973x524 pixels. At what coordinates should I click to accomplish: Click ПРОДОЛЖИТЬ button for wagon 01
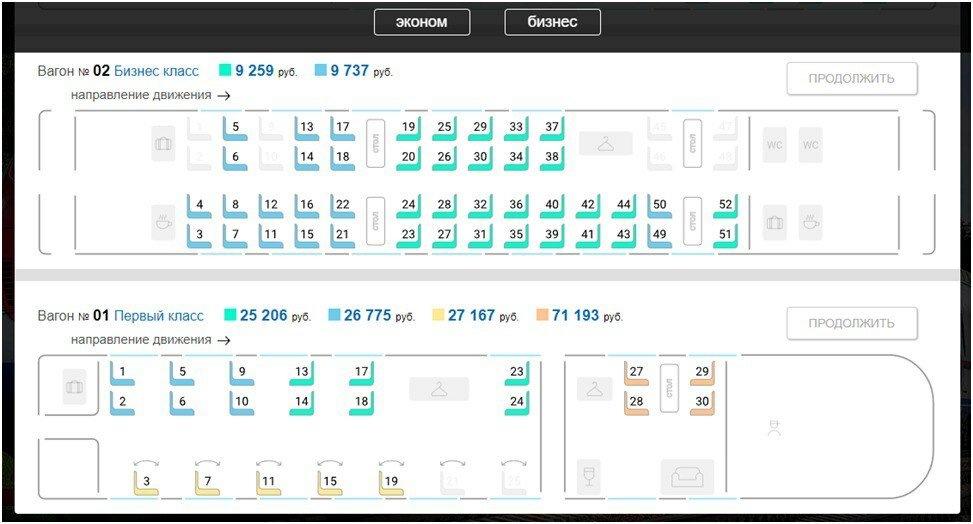point(851,323)
